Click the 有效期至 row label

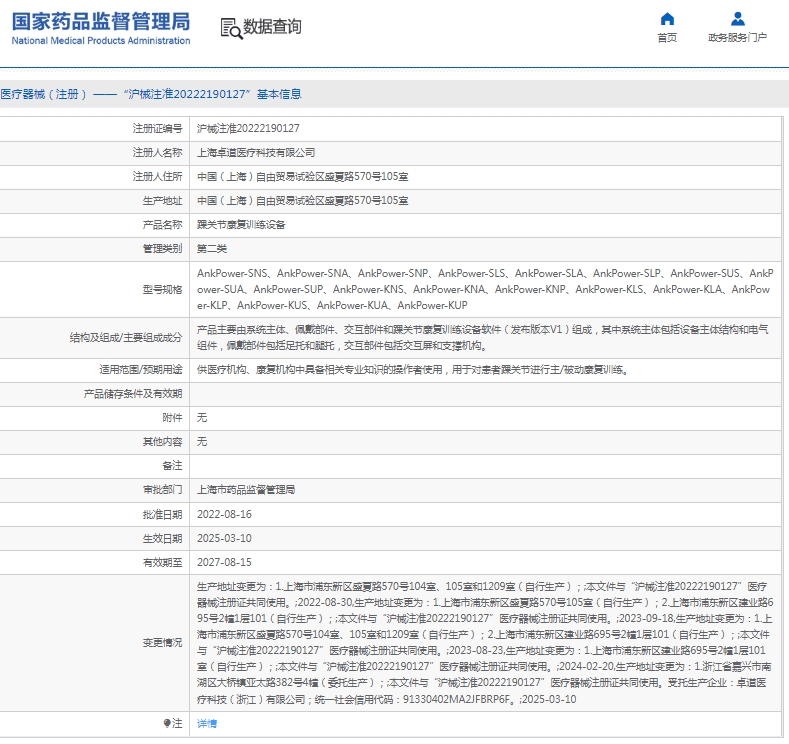[163, 563]
